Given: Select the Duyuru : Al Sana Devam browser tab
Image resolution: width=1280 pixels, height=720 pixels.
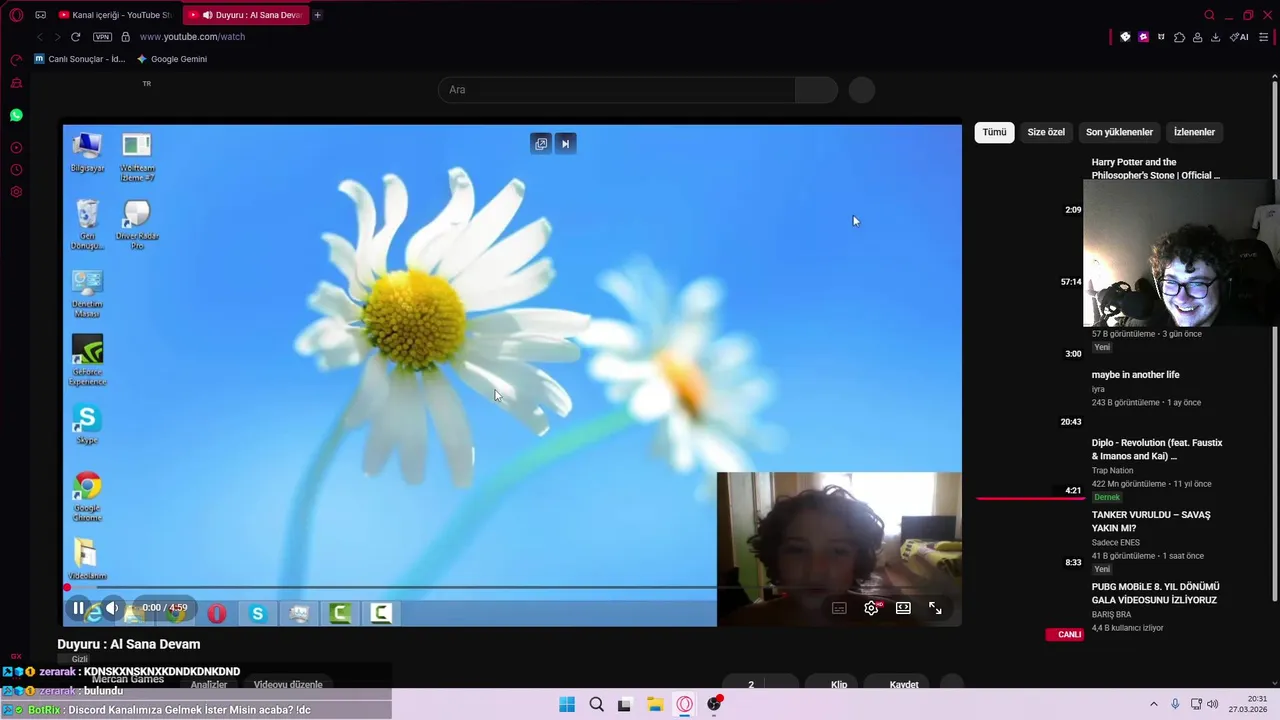Looking at the screenshot, I should pyautogui.click(x=246, y=15).
